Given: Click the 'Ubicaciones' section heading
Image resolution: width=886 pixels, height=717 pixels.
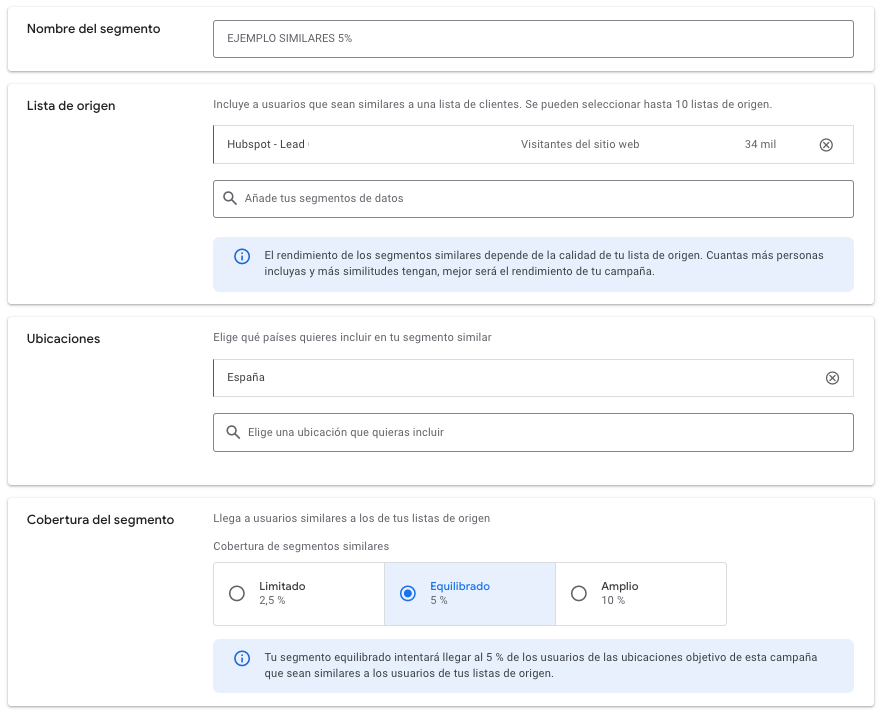Looking at the screenshot, I should pos(63,339).
